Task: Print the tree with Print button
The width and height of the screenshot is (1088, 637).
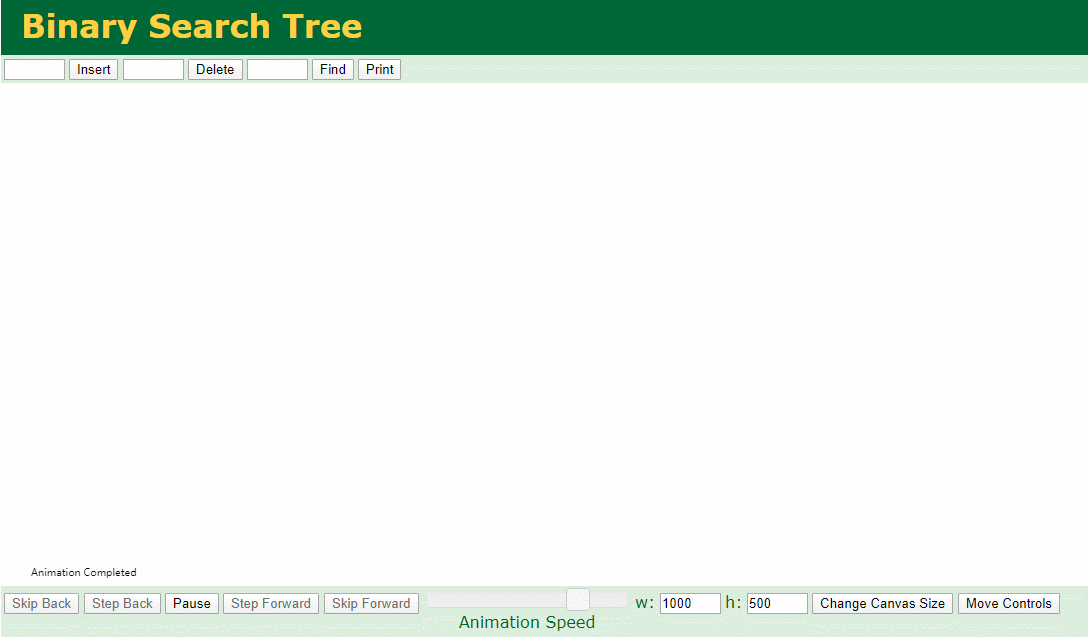Action: click(380, 69)
